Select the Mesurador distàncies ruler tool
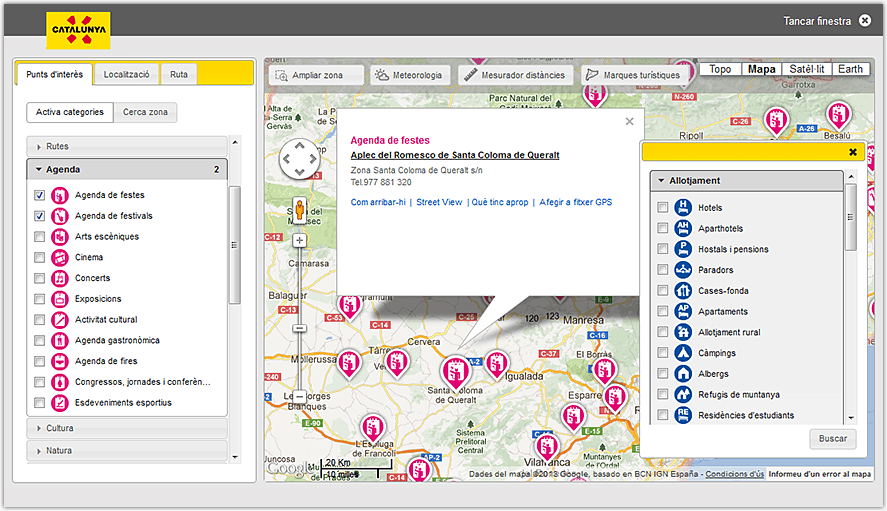 tap(514, 75)
